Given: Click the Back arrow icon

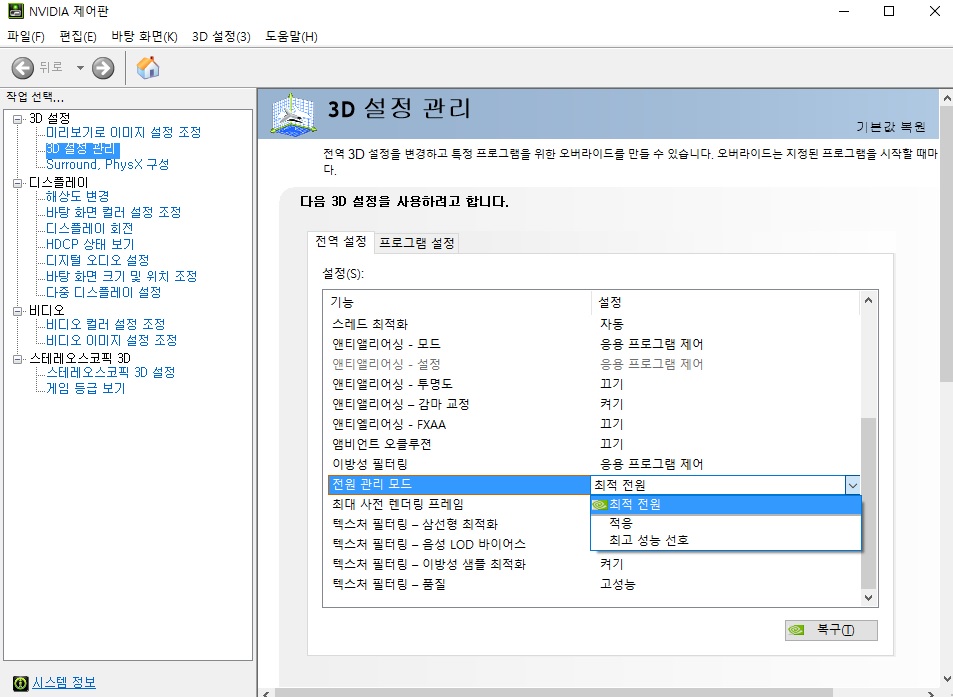Looking at the screenshot, I should click(x=23, y=67).
